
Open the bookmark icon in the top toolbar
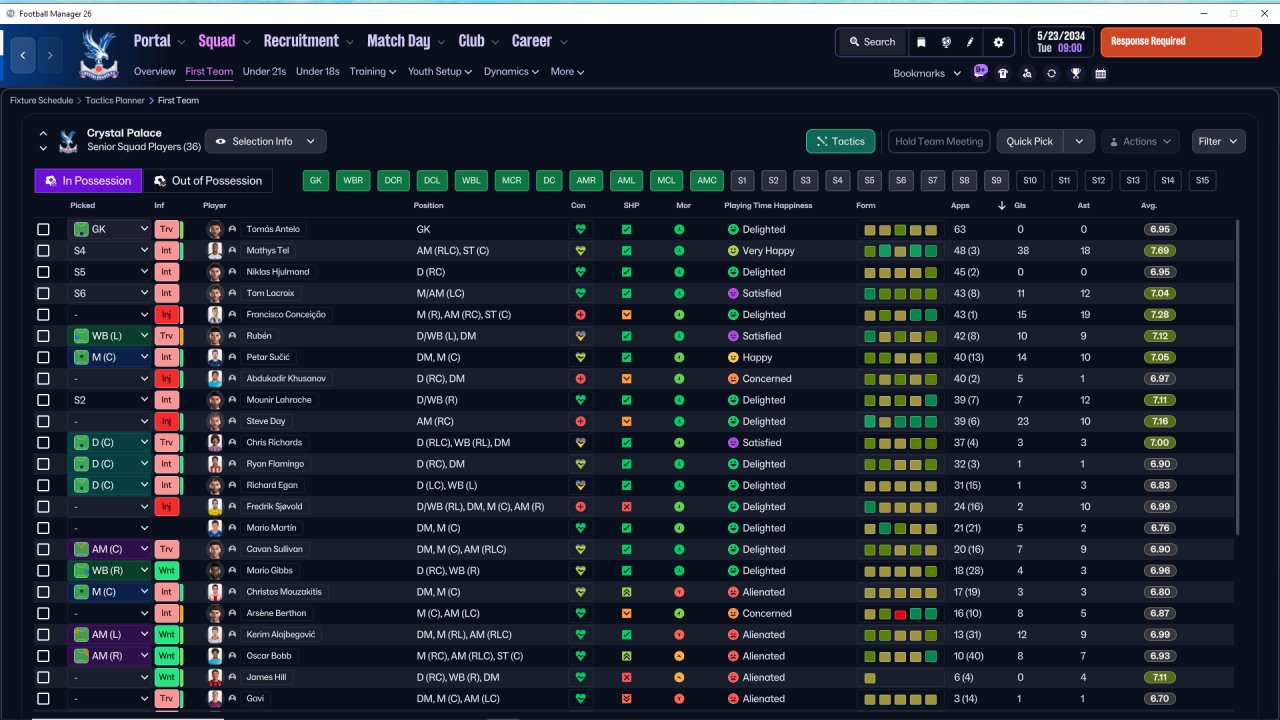pos(921,42)
